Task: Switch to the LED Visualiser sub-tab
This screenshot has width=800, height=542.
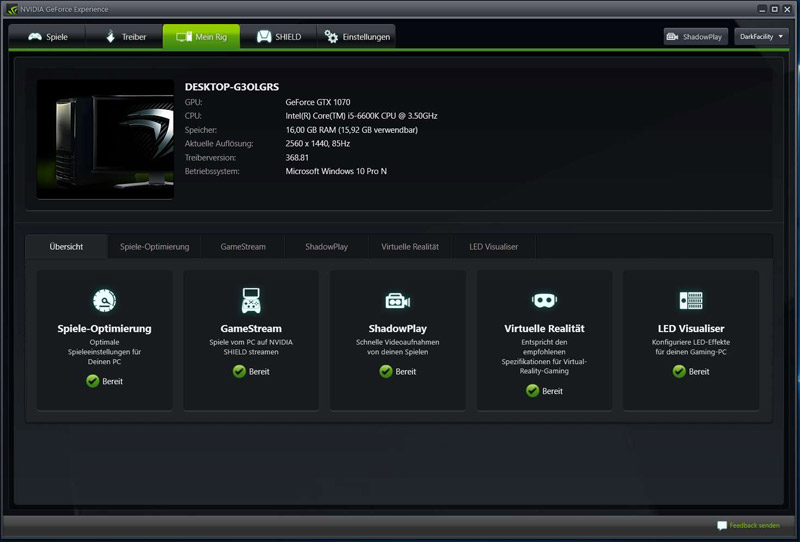Action: (493, 247)
